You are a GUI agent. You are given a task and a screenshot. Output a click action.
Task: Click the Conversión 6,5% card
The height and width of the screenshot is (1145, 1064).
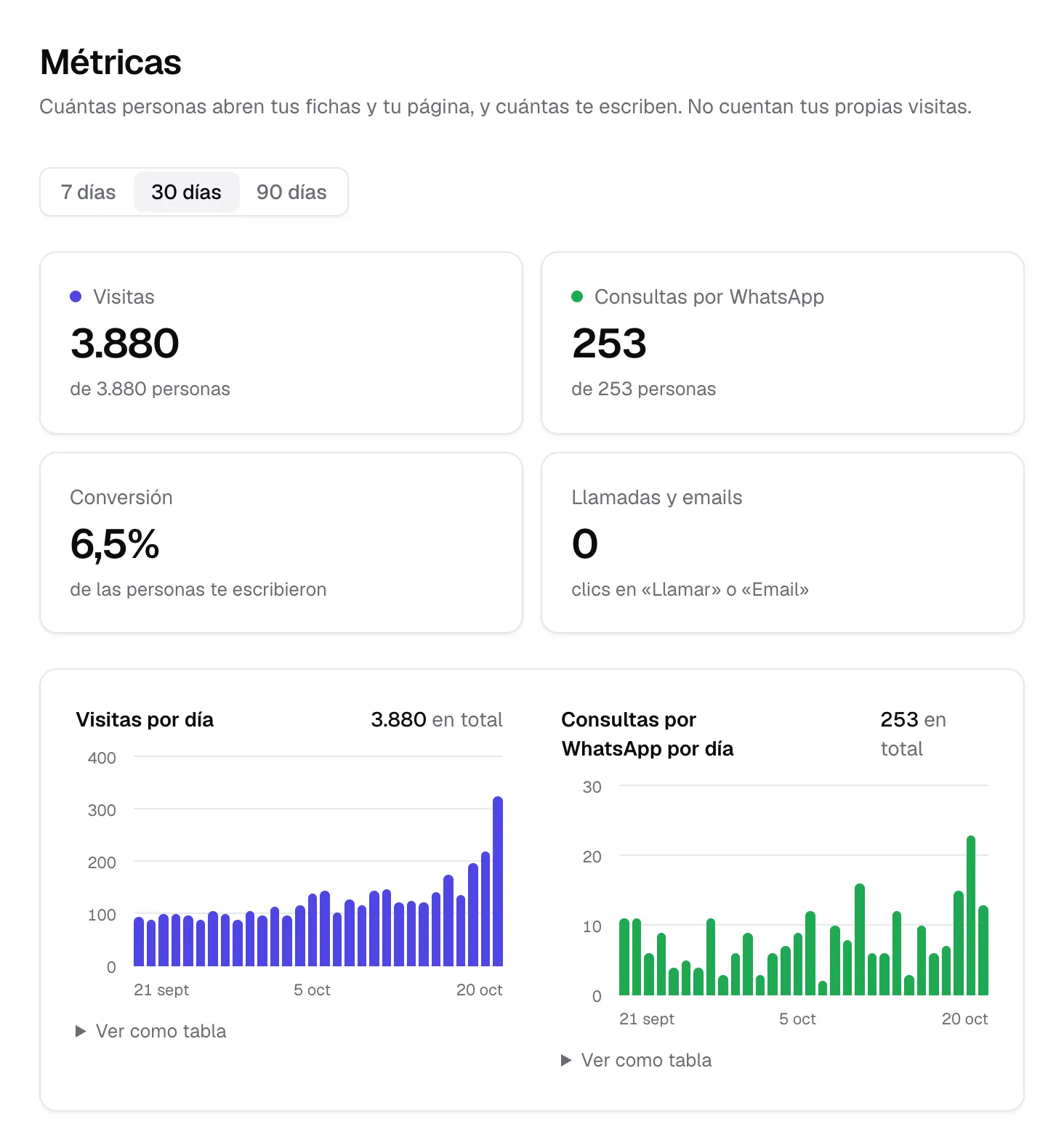pos(281,543)
